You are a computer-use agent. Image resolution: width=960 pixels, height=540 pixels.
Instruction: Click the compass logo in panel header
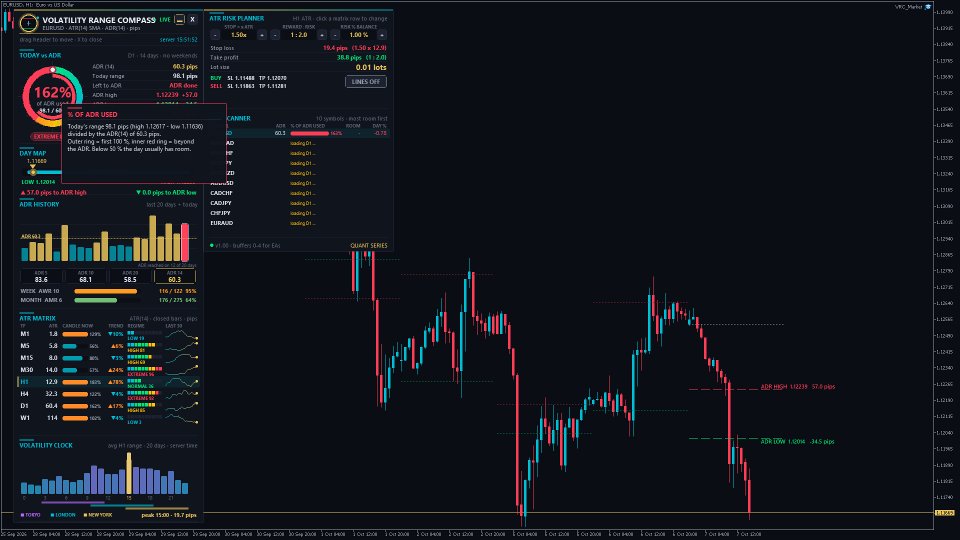click(x=28, y=23)
